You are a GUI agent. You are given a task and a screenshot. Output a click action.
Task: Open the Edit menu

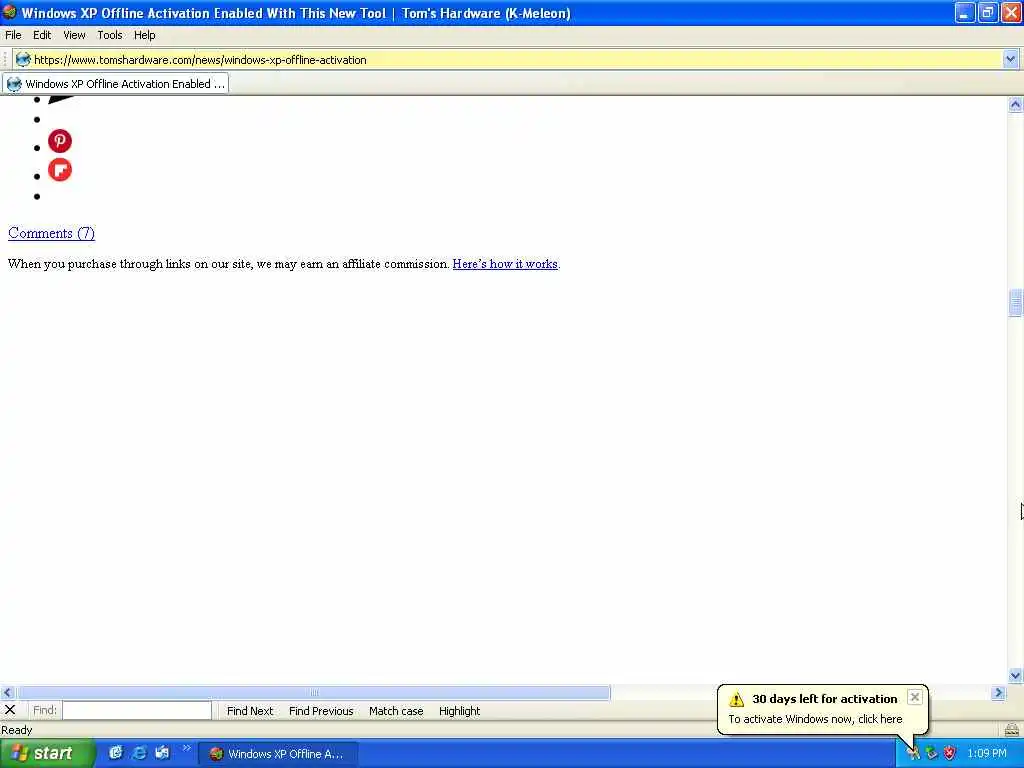tap(42, 35)
